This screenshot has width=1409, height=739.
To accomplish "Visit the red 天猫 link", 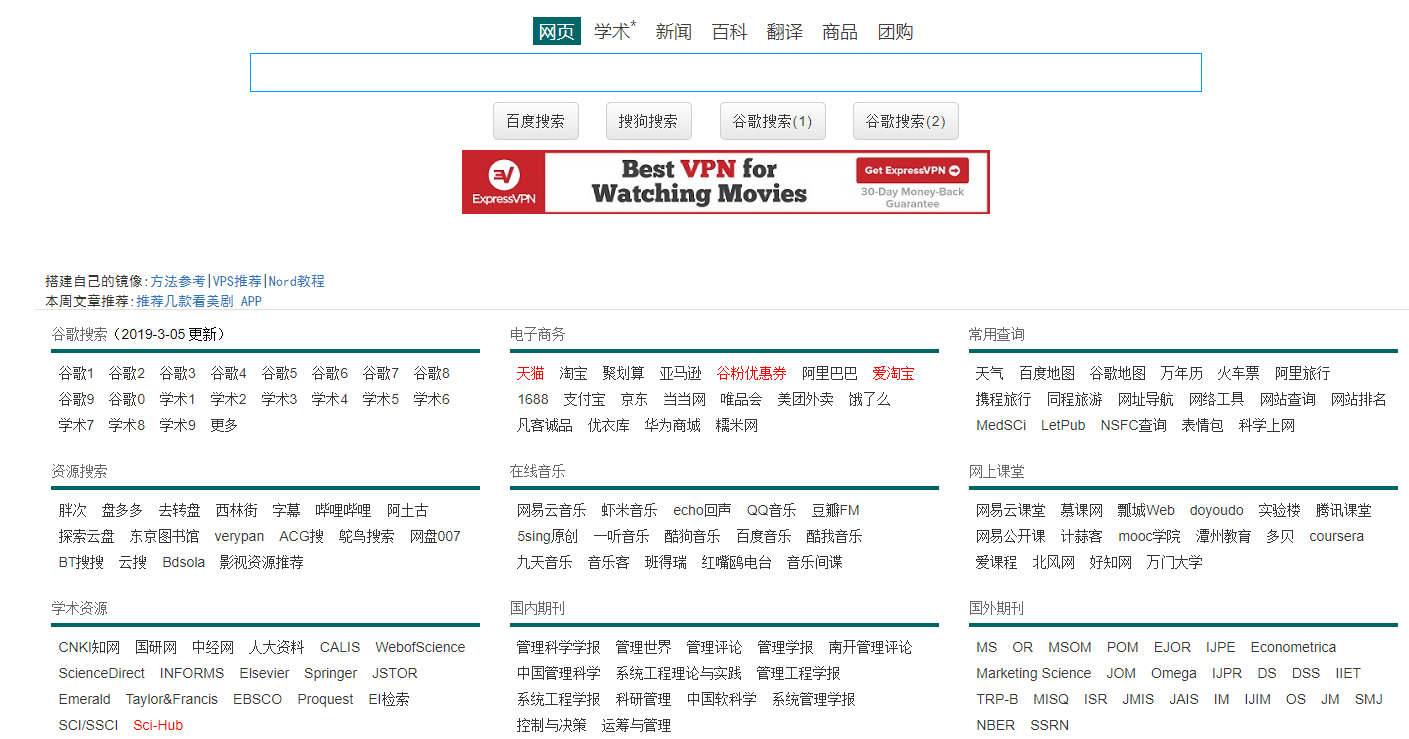I will pos(531,373).
